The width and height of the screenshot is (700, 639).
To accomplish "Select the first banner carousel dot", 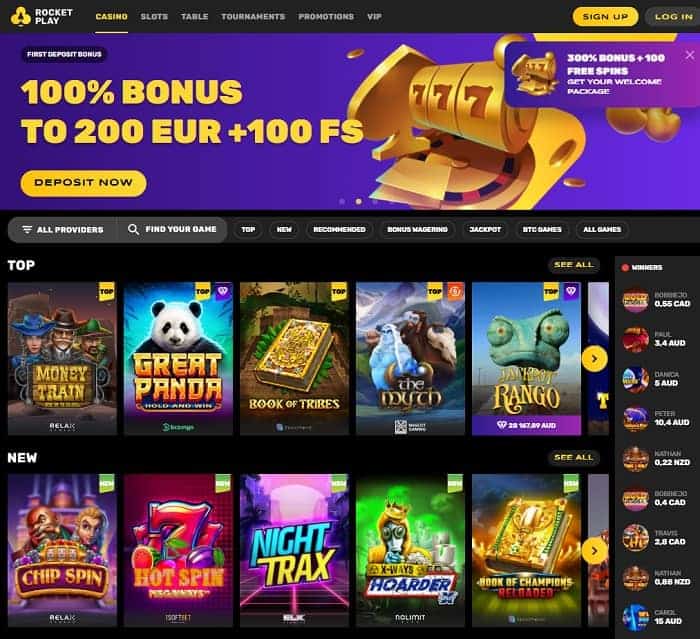I will [x=342, y=201].
